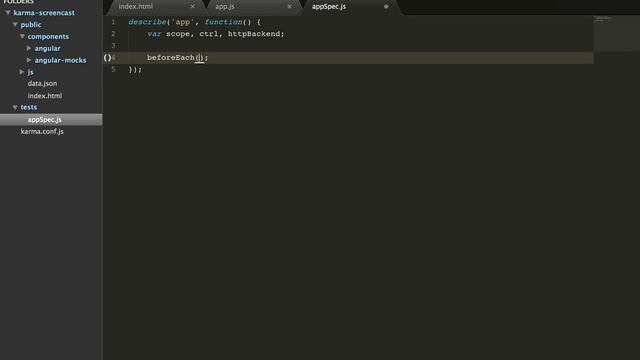The height and width of the screenshot is (360, 640).
Task: Click the closing '});' on line 5
Action: point(135,69)
